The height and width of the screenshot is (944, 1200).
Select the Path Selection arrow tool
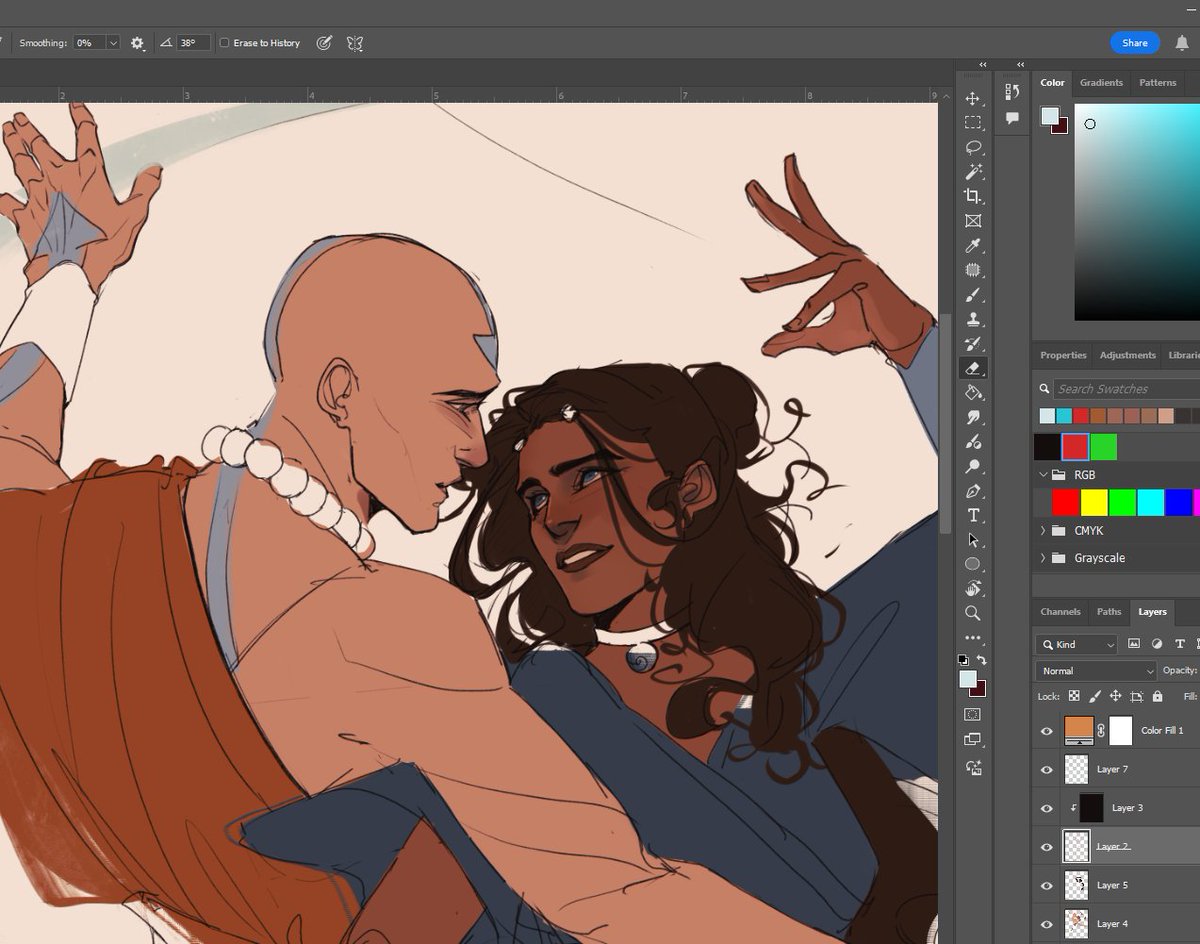tap(972, 540)
